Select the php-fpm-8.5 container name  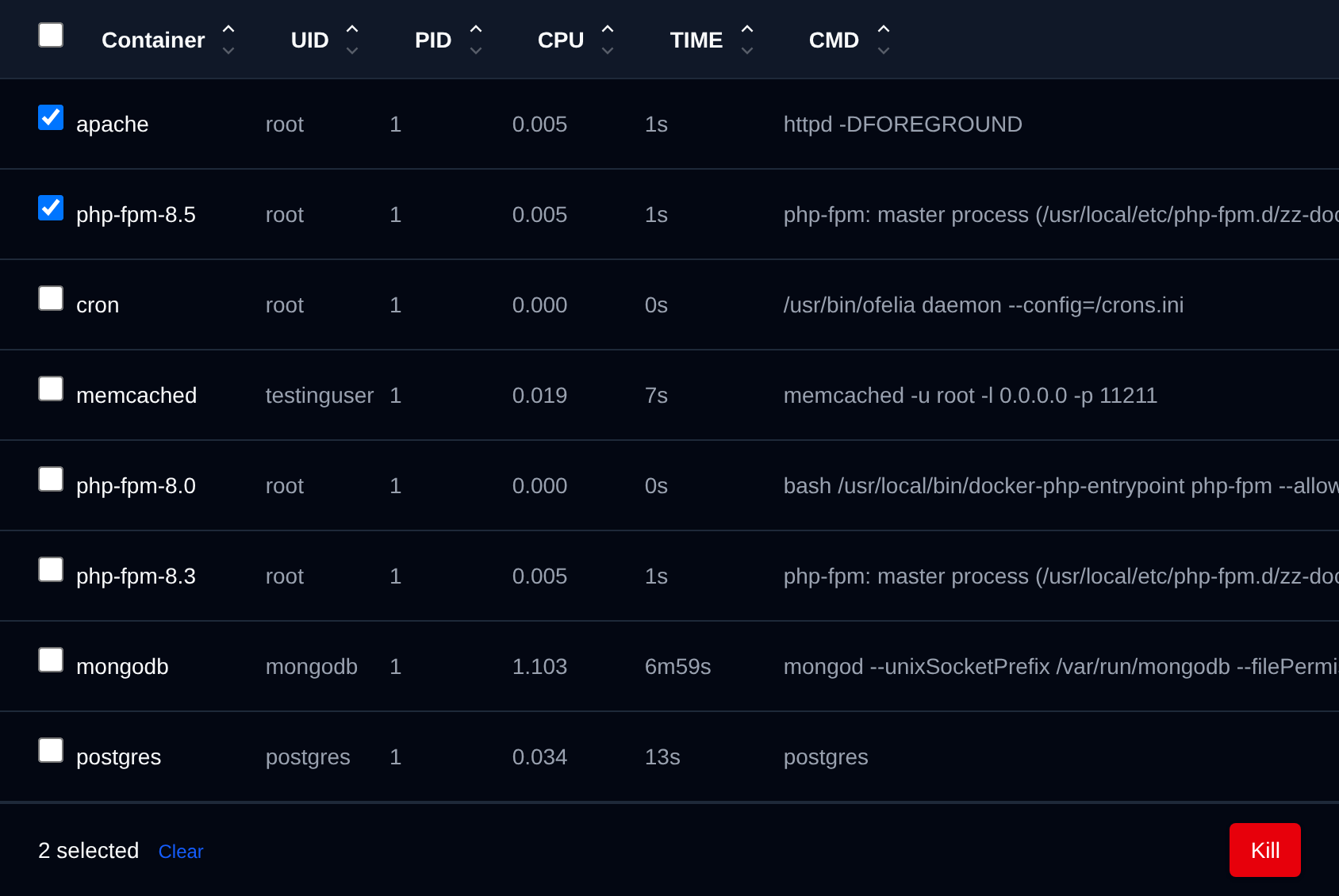136,215
